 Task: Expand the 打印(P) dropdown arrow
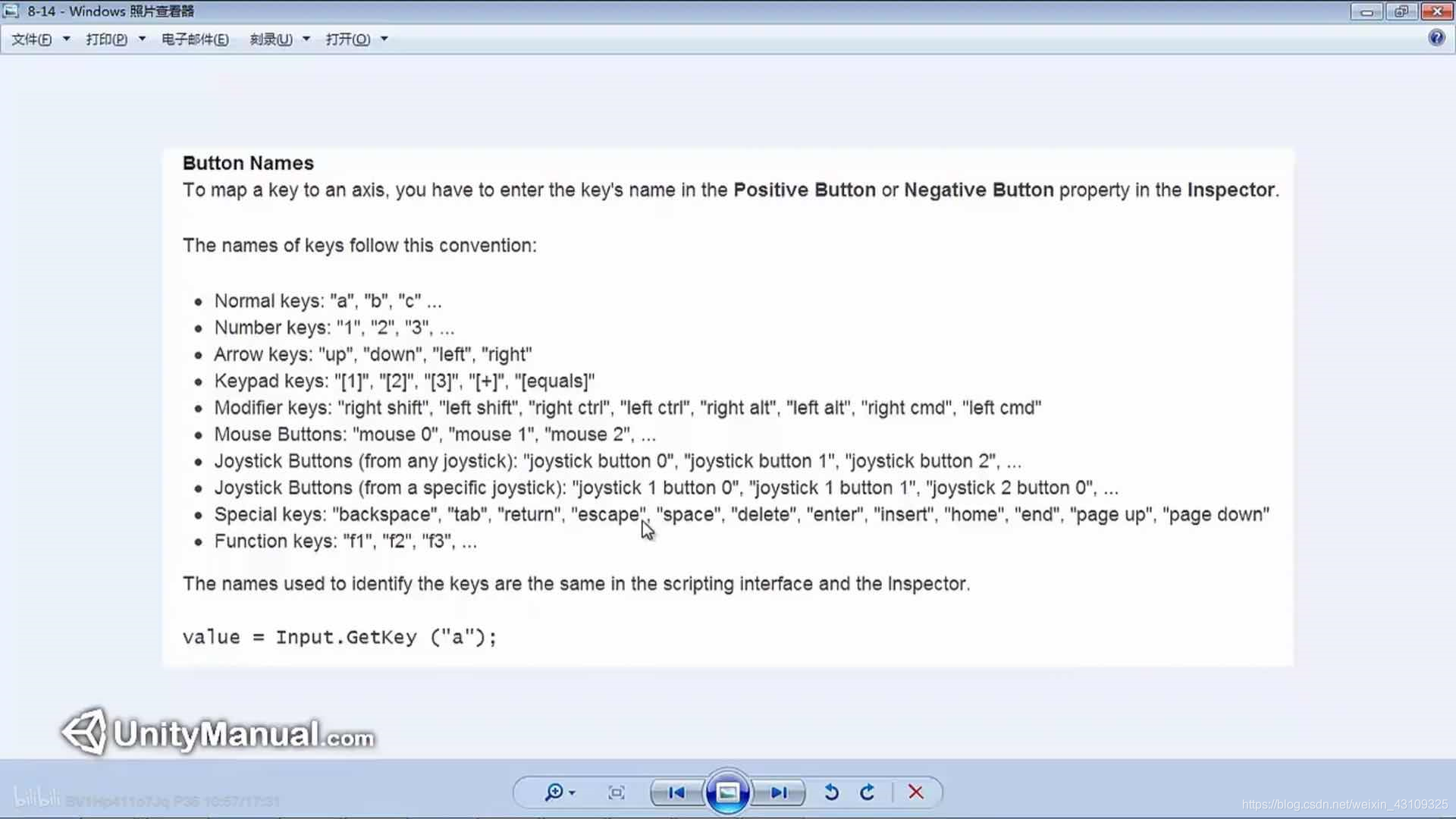click(142, 39)
